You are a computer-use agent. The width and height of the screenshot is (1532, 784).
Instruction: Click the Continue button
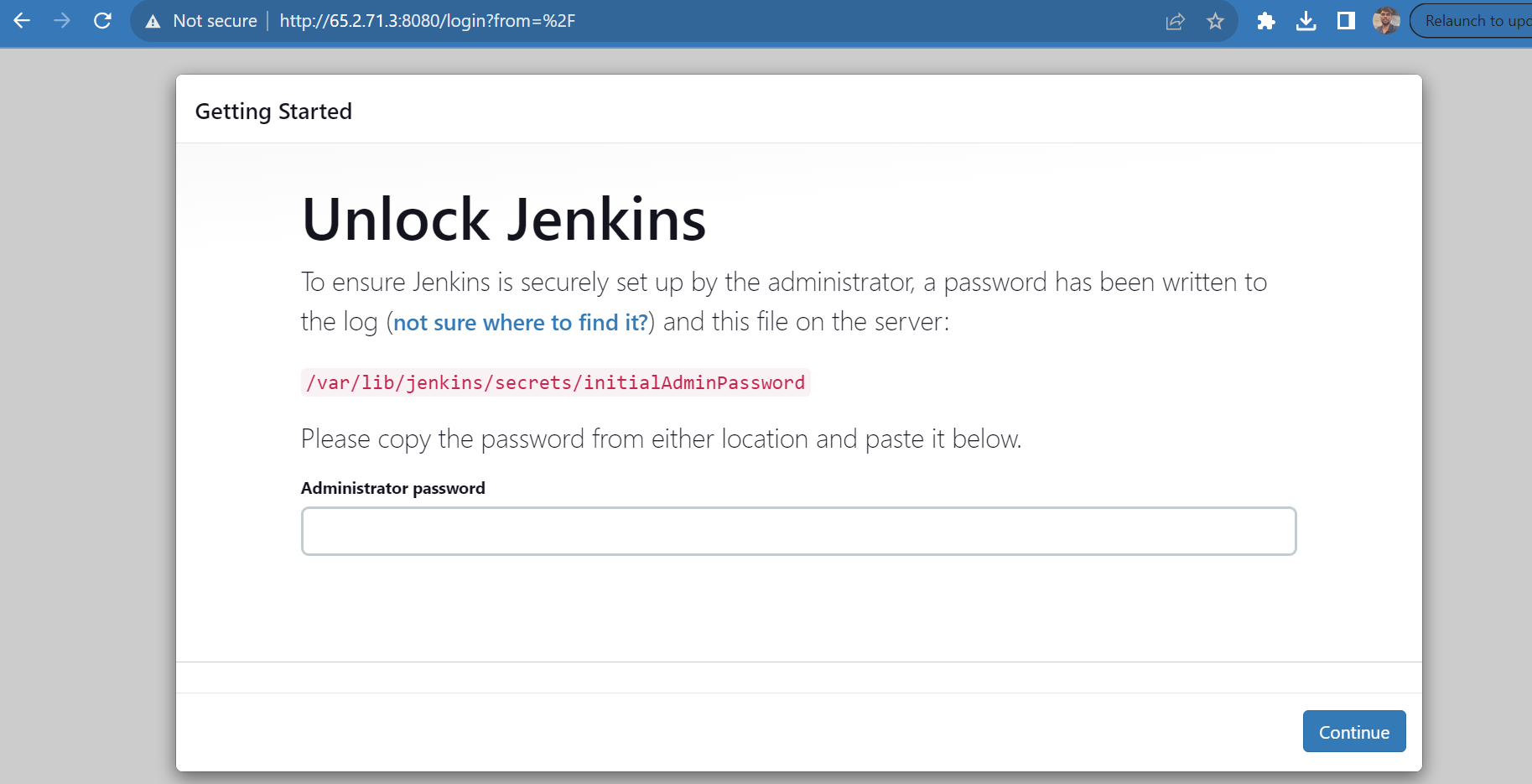1354,731
